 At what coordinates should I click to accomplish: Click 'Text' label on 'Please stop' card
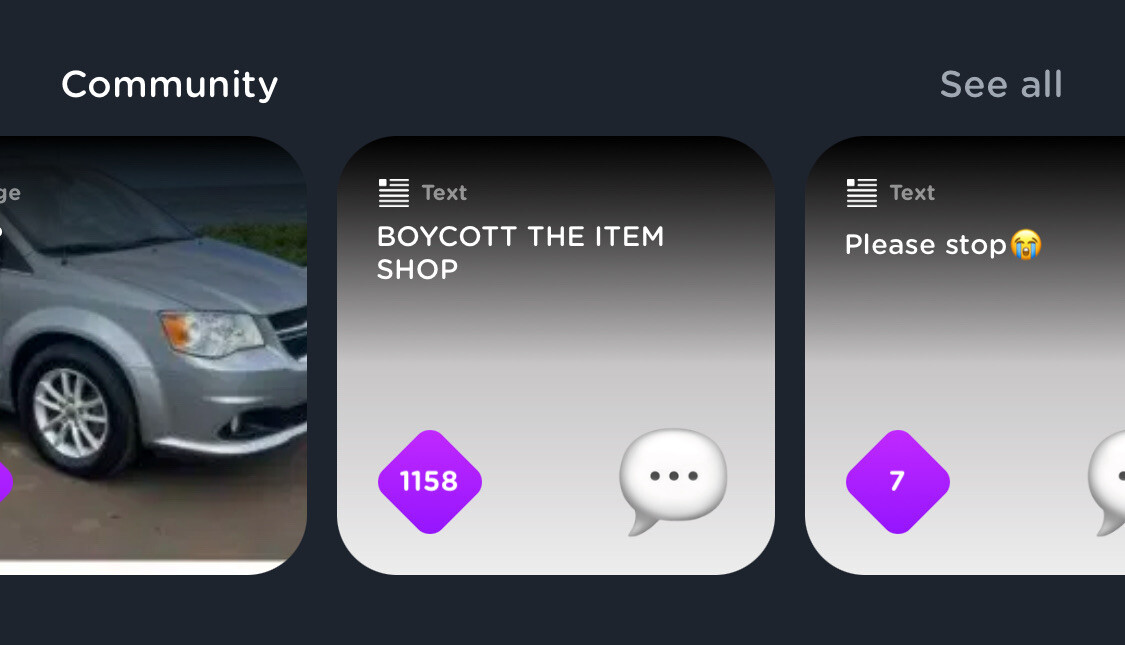tap(912, 192)
